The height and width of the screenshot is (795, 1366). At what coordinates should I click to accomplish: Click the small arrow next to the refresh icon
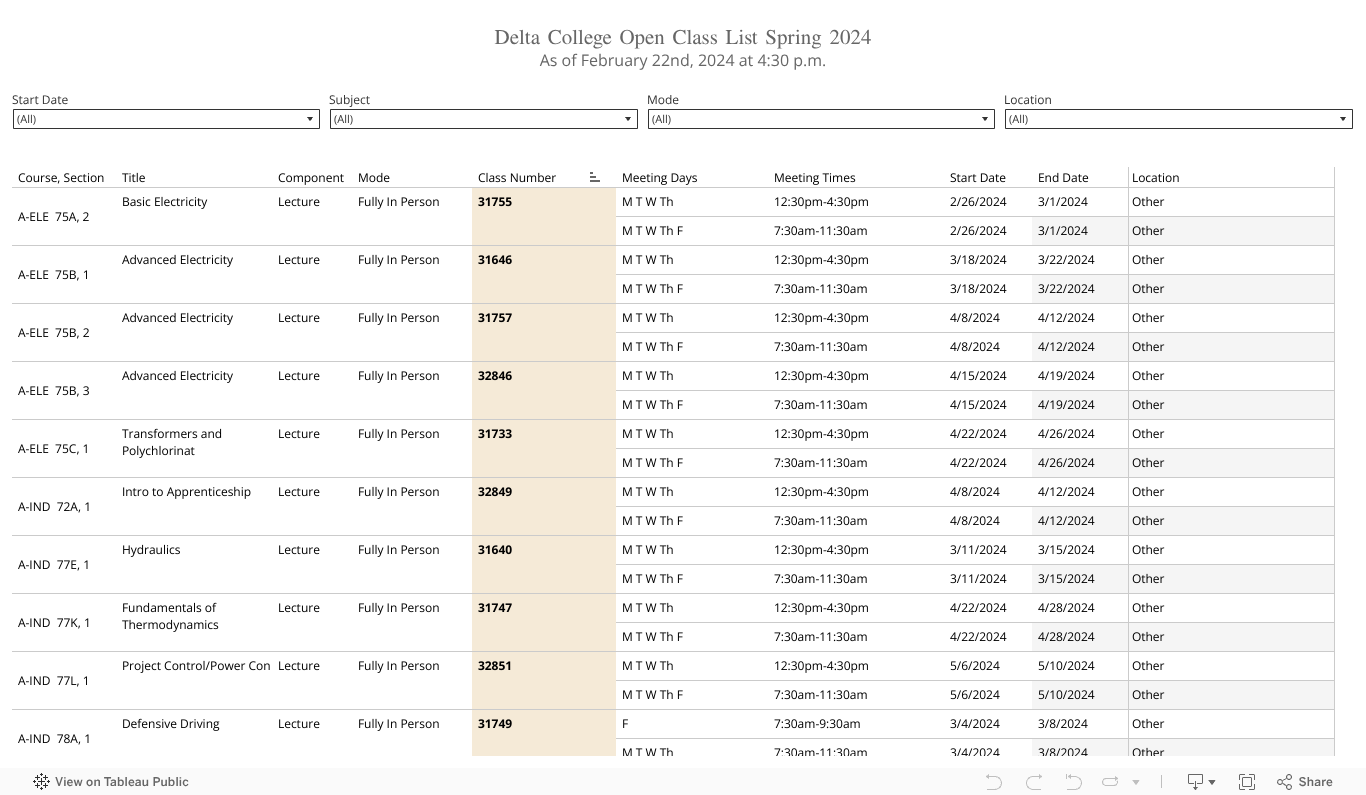pos(1136,782)
